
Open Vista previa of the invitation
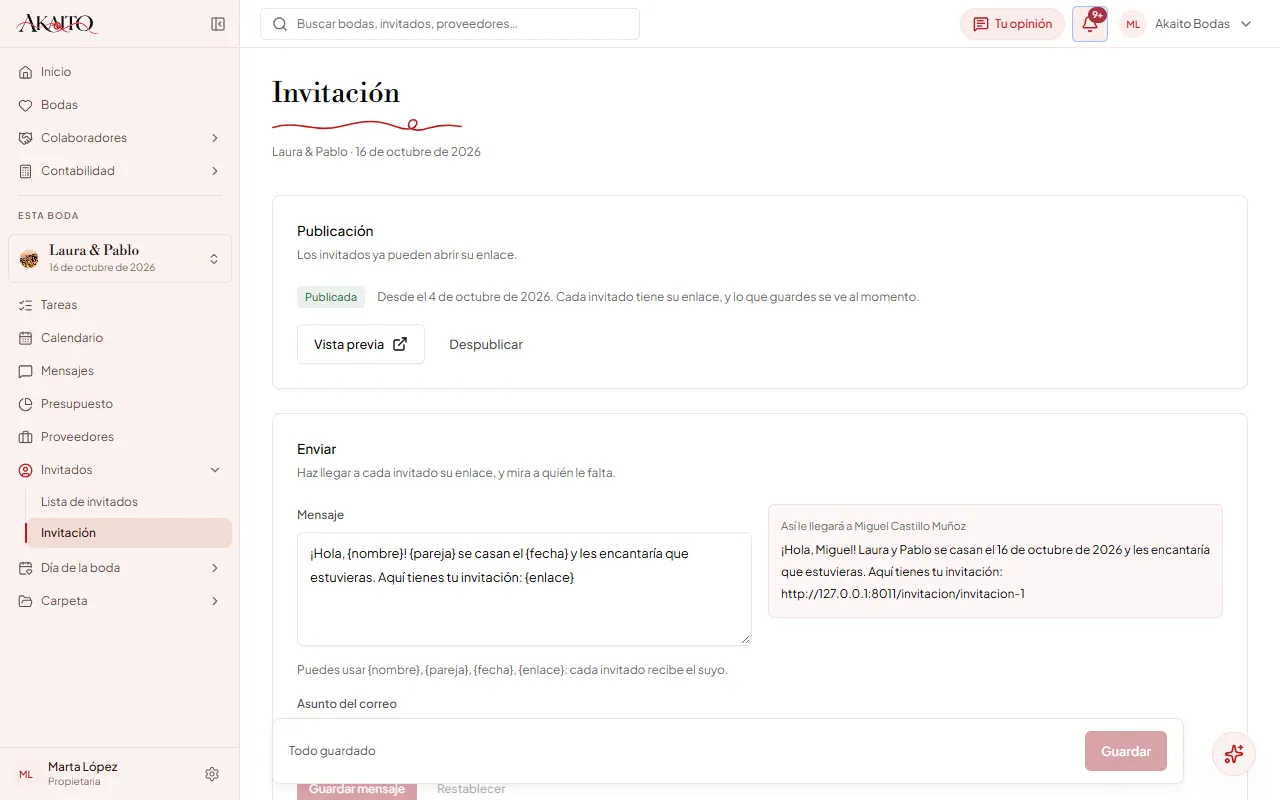(361, 344)
